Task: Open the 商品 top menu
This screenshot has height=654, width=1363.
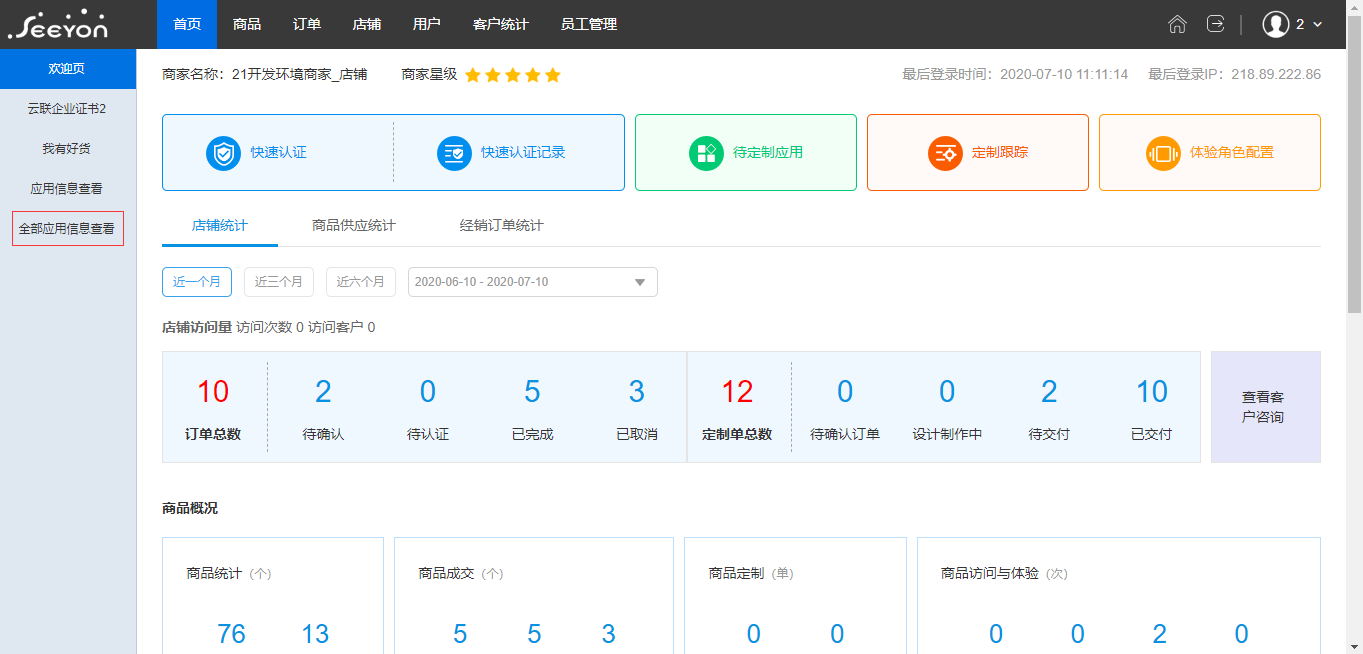Action: [247, 24]
